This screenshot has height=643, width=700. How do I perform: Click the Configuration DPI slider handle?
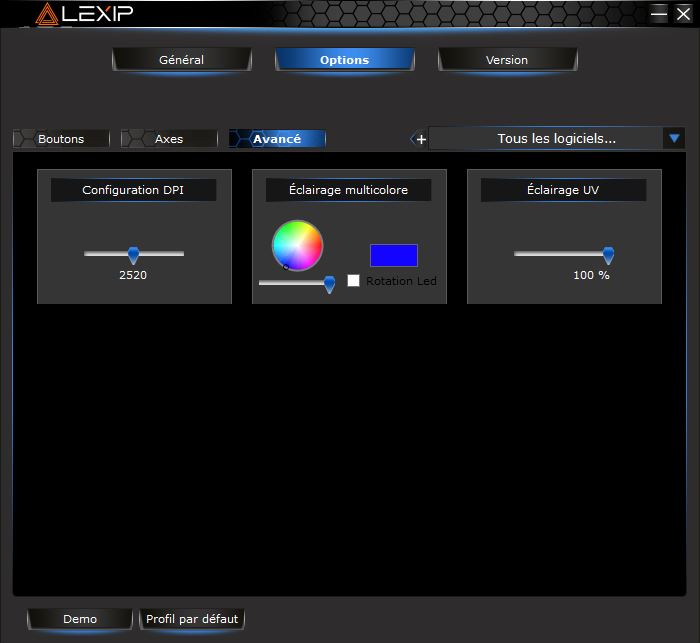[x=133, y=256]
